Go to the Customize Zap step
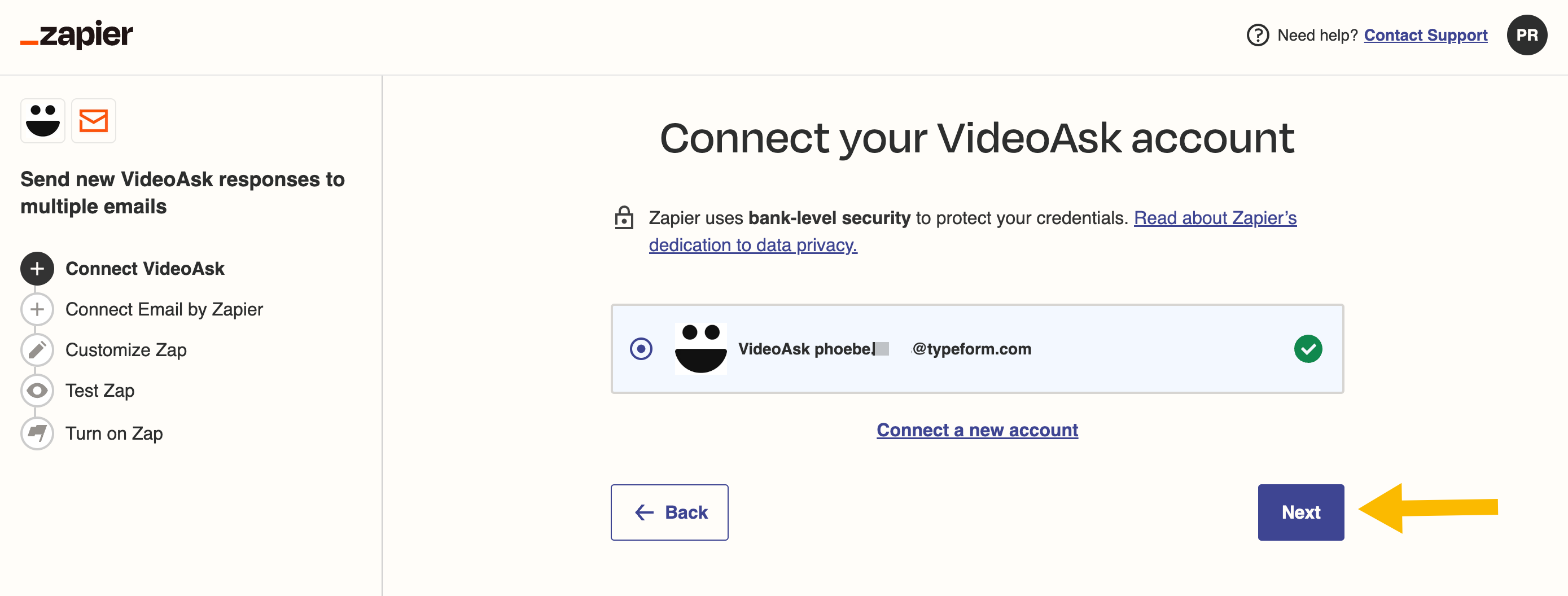This screenshot has height=596, width=1568. pos(126,350)
